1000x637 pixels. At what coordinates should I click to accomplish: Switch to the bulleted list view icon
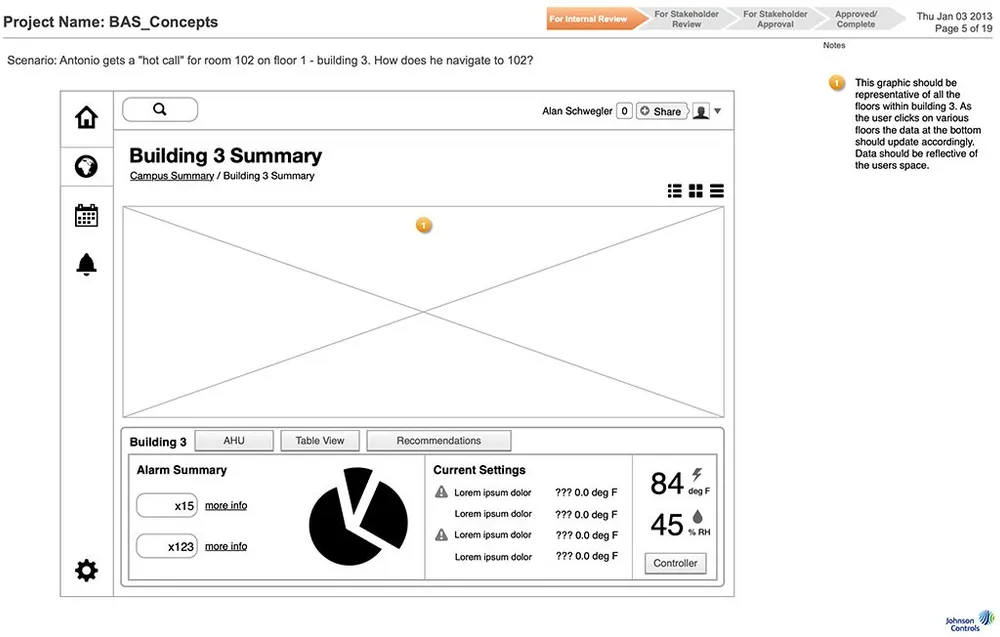[675, 191]
